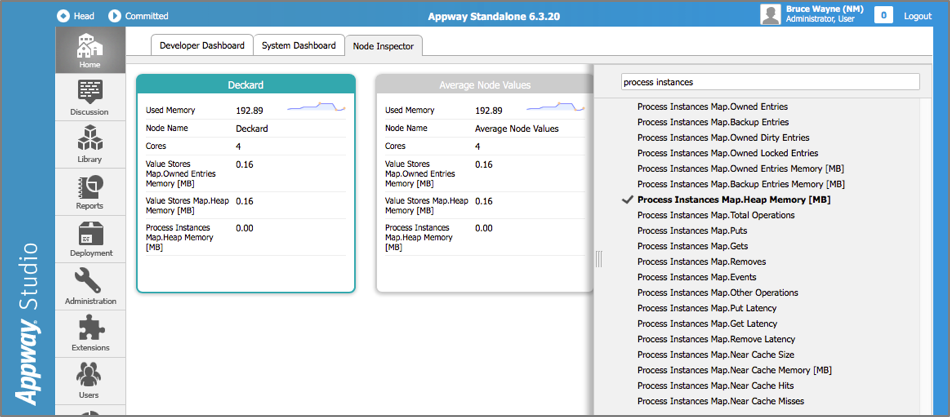The height and width of the screenshot is (417, 950).
Task: Click the user avatar picture
Action: tap(770, 15)
